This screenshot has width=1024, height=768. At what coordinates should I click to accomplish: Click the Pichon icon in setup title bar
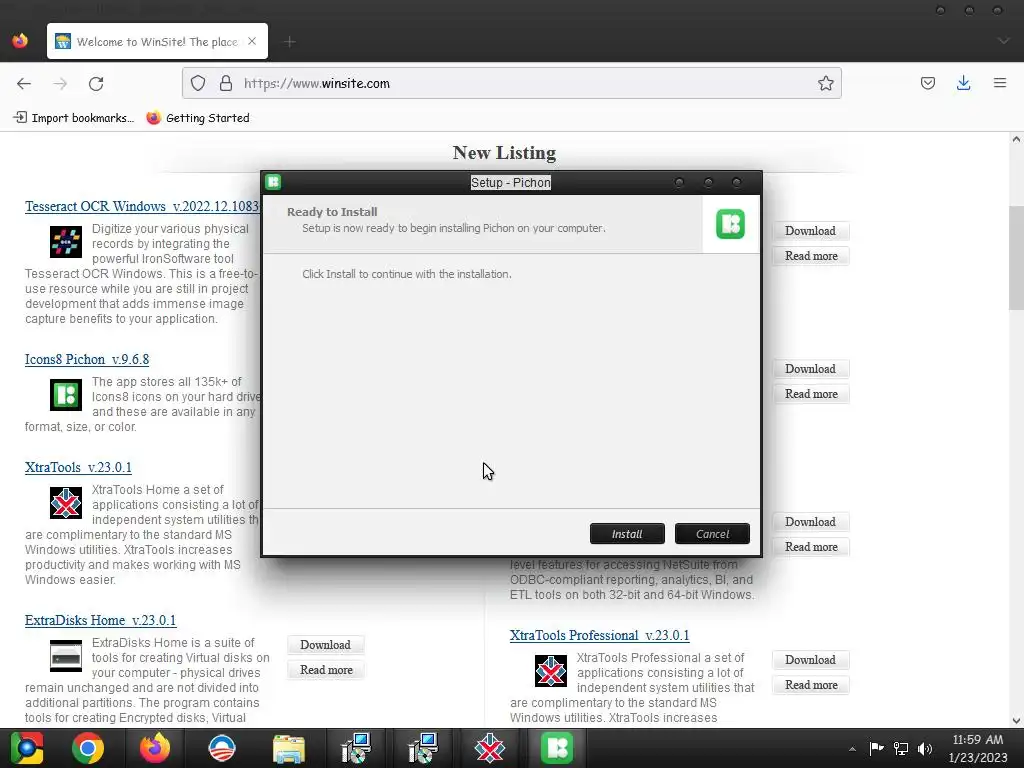273,182
